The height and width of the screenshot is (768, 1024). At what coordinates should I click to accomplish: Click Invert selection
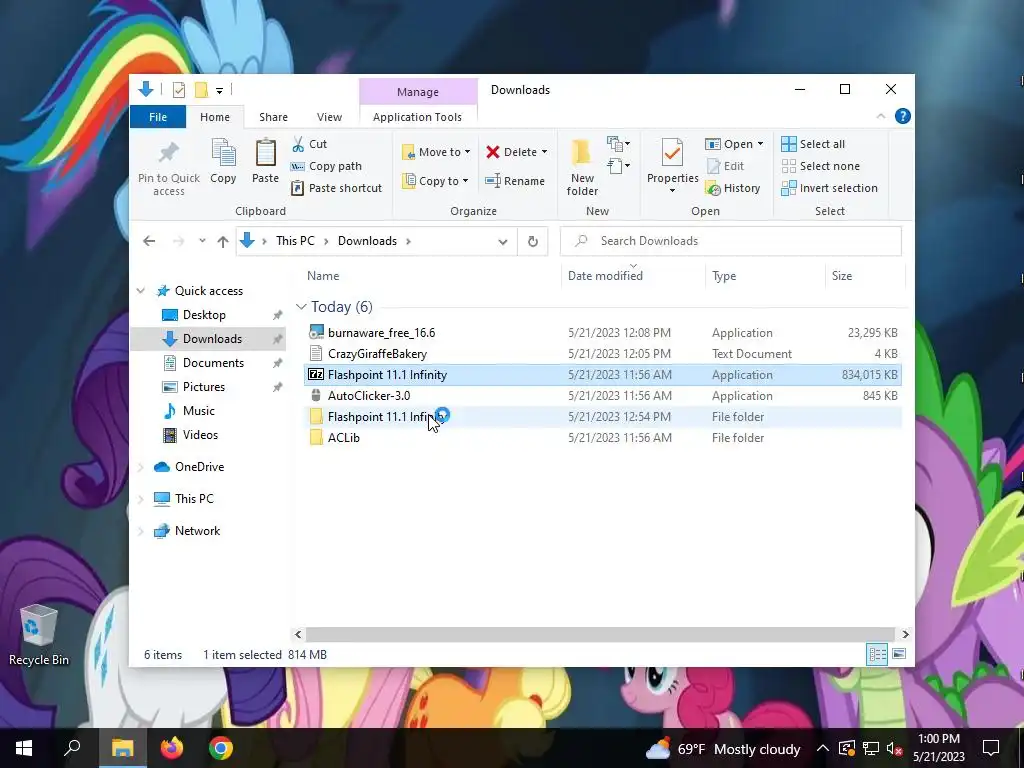point(829,188)
